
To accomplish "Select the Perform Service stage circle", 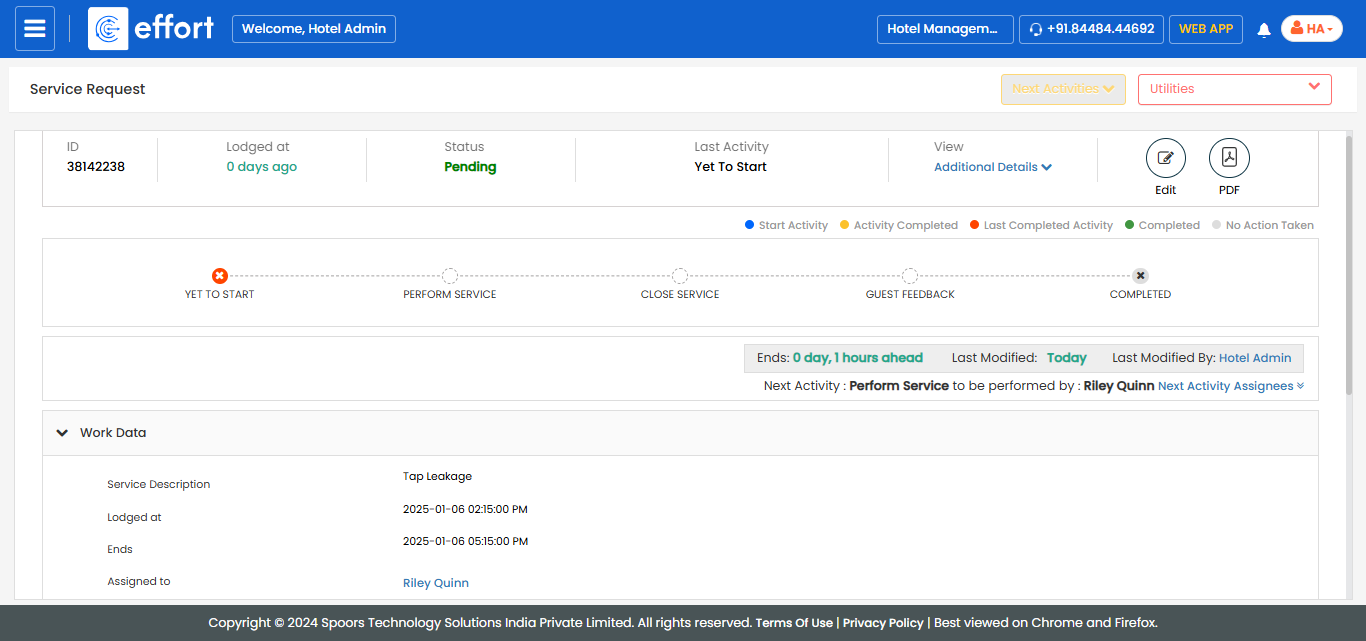I will pos(450,276).
